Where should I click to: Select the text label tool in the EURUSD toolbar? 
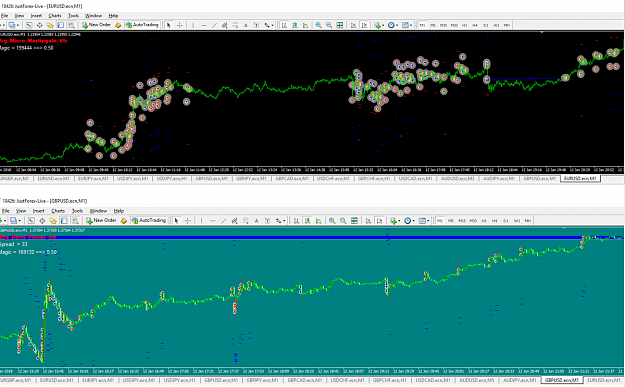click(x=256, y=25)
